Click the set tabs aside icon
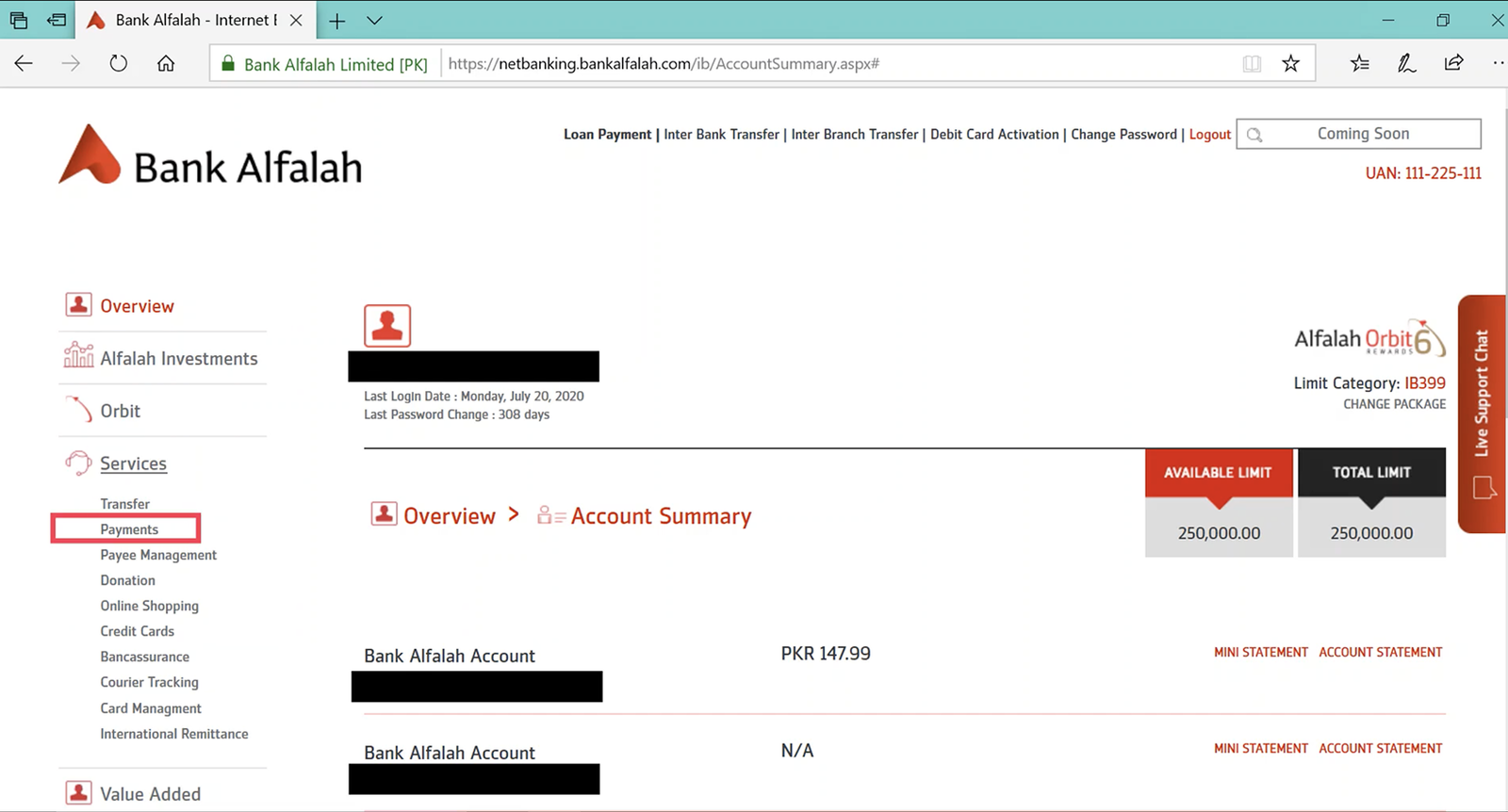 click(57, 20)
